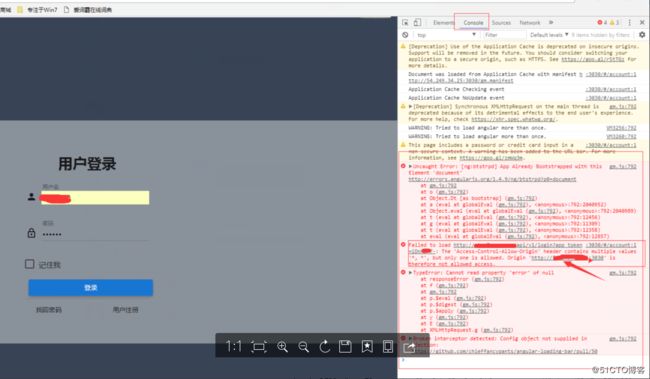Click the 1:1 actual size viewer button
The image size is (650, 379).
click(x=233, y=346)
